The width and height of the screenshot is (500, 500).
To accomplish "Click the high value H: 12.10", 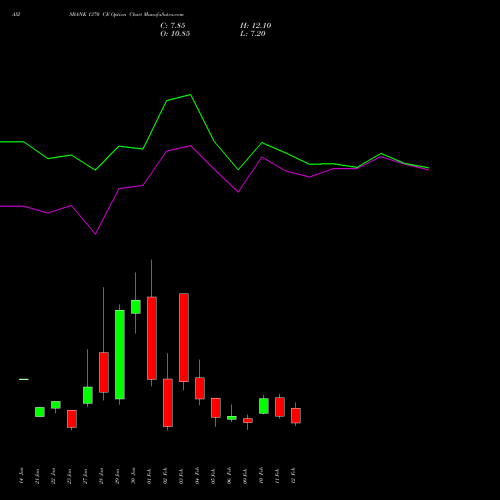I will (255, 26).
